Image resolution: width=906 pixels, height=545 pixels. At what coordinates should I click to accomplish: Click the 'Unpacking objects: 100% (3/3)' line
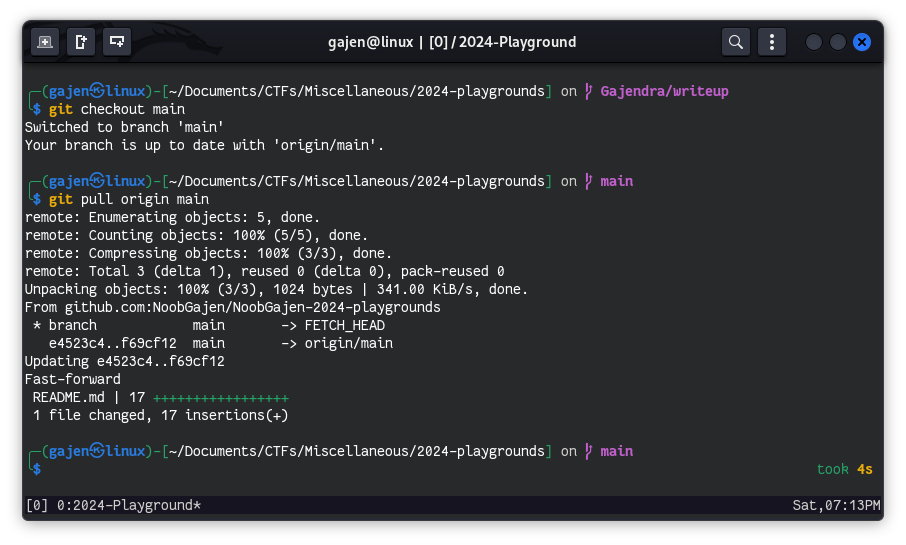[x=276, y=289]
